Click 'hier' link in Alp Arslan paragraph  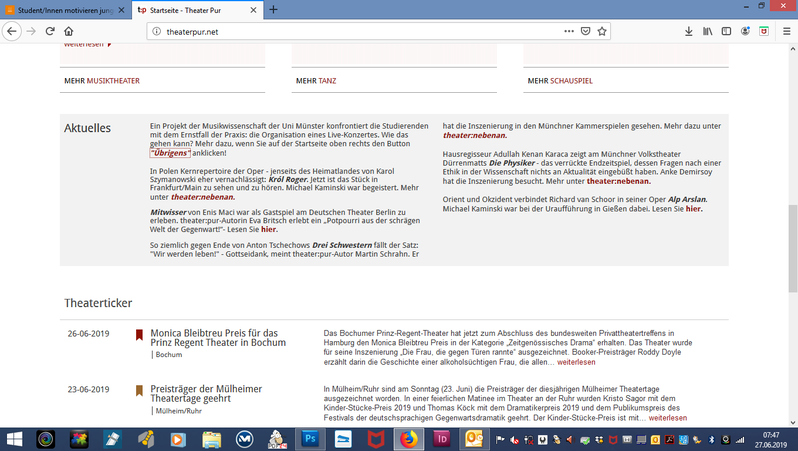tap(694, 209)
